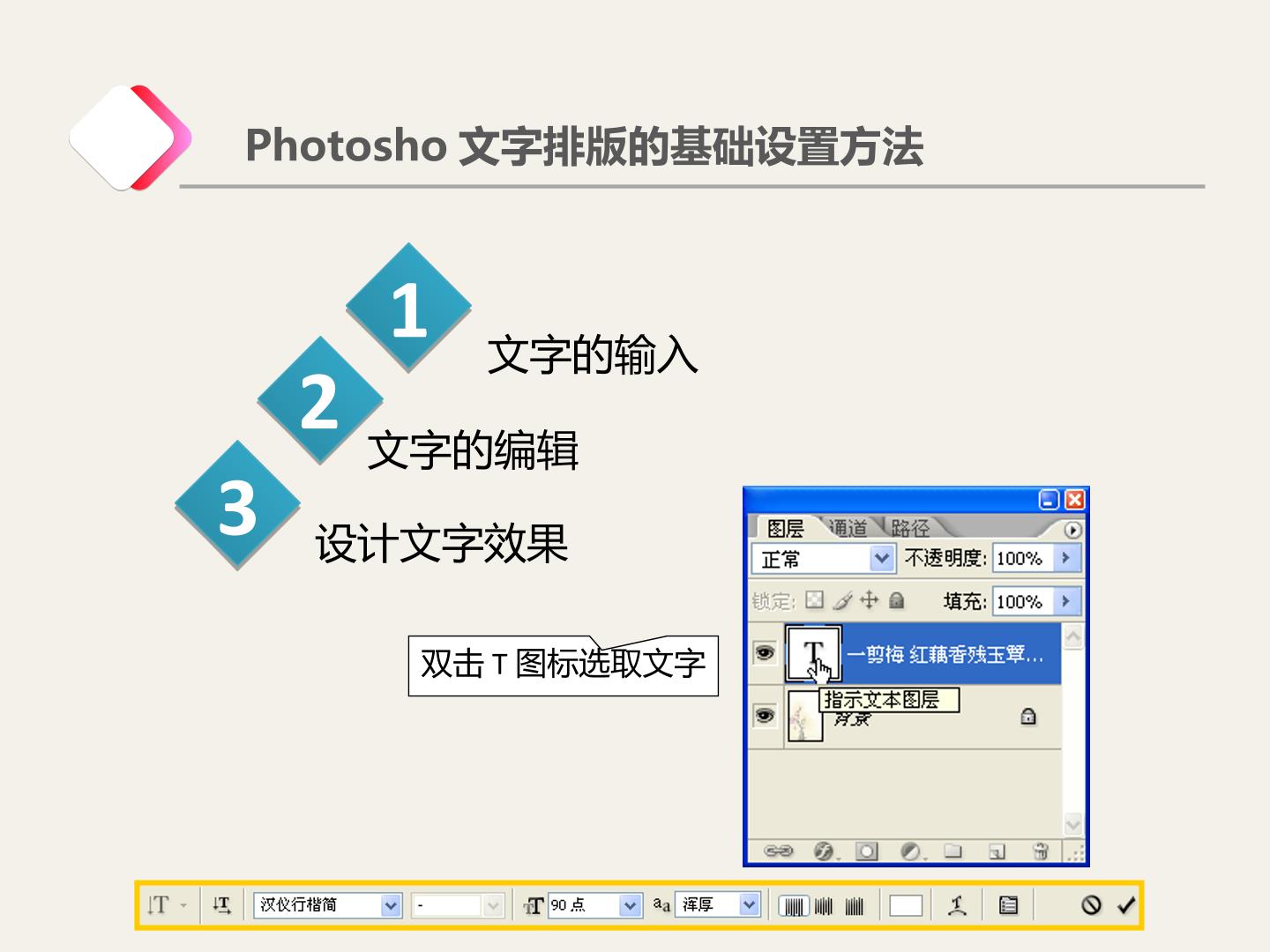Click the number 1 diamond

[x=408, y=308]
